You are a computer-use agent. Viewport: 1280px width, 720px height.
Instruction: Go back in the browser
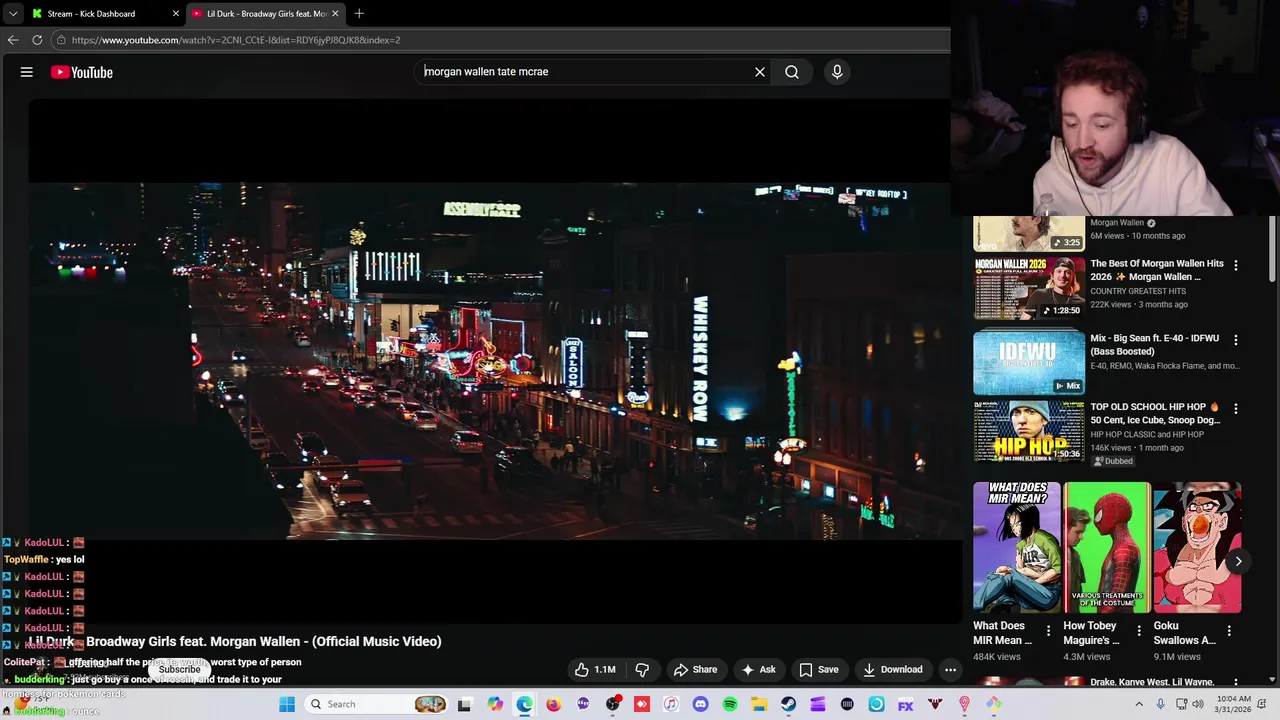click(13, 40)
